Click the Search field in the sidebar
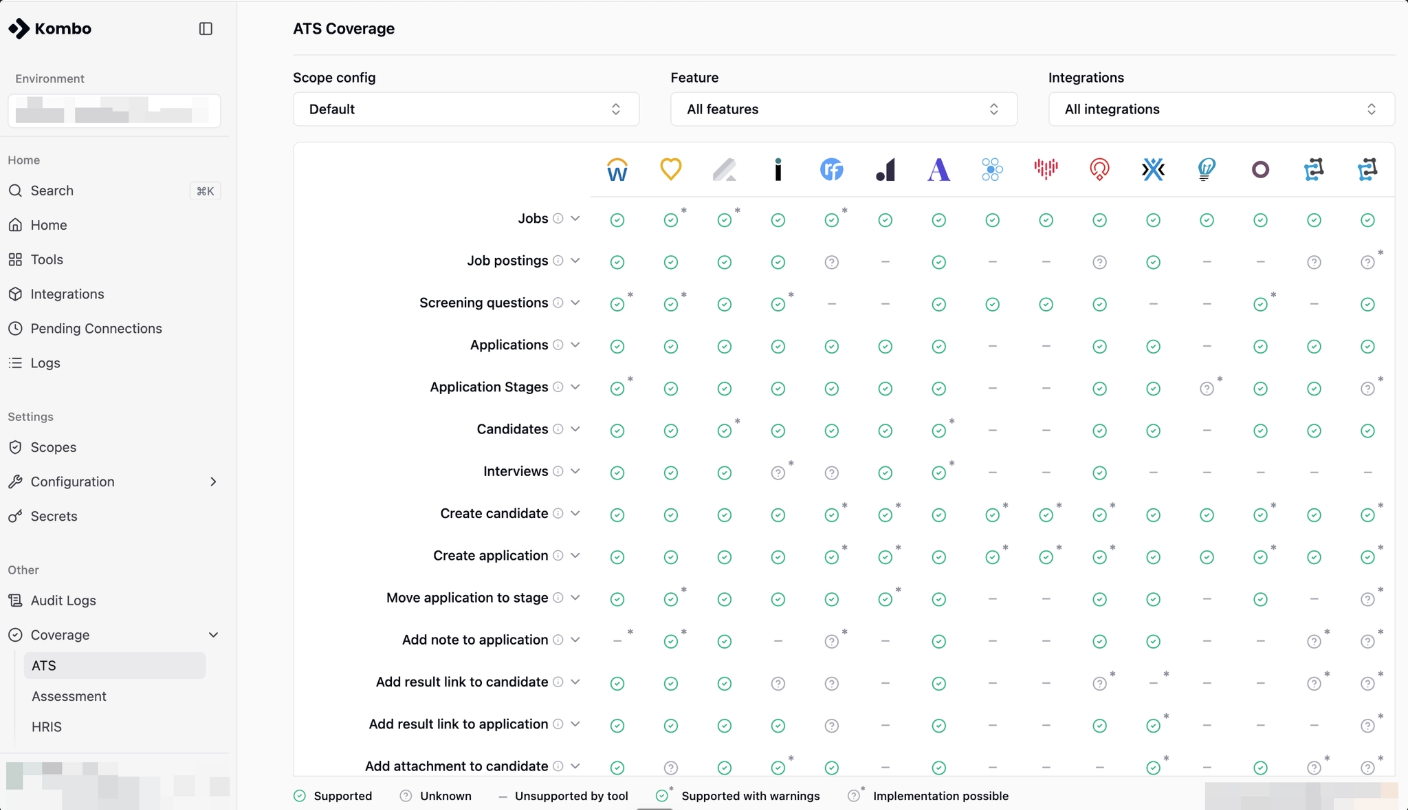This screenshot has height=810, width=1408. (x=114, y=191)
